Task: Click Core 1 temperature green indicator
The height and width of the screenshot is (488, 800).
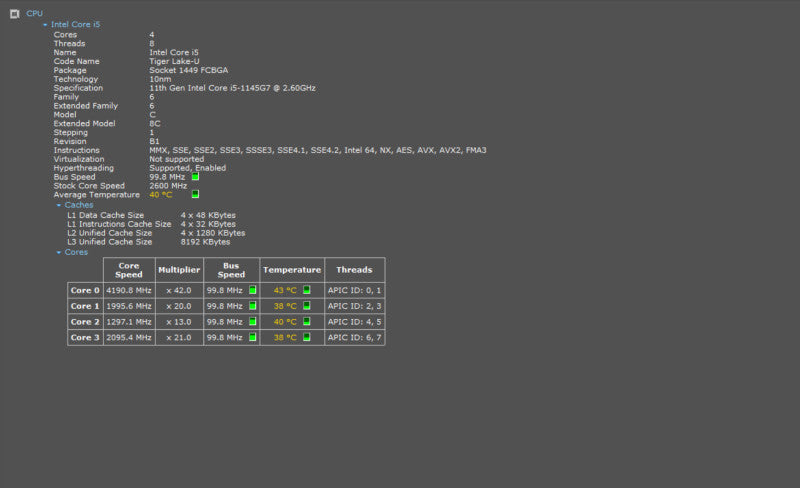Action: pos(307,305)
